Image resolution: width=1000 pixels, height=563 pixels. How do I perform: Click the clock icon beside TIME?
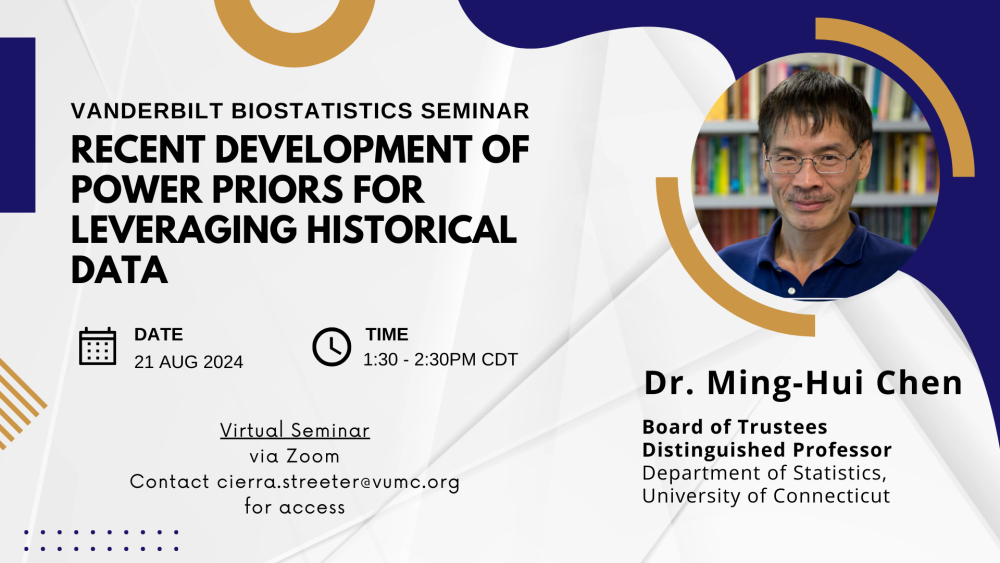click(331, 346)
